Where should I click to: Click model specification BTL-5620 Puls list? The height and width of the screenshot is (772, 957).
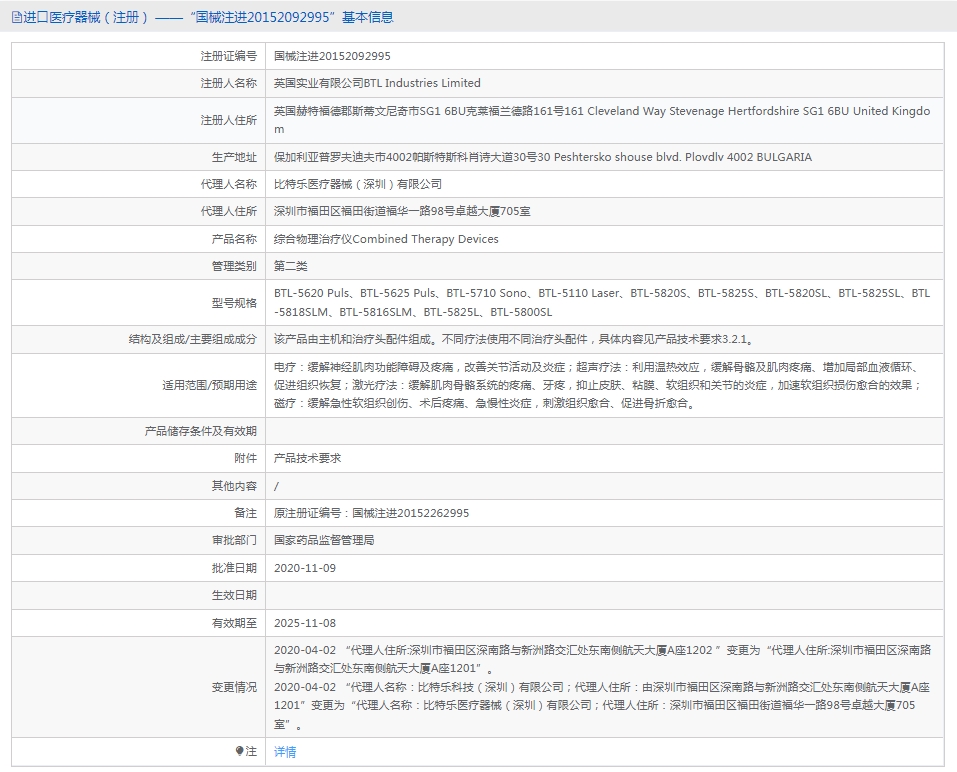601,302
